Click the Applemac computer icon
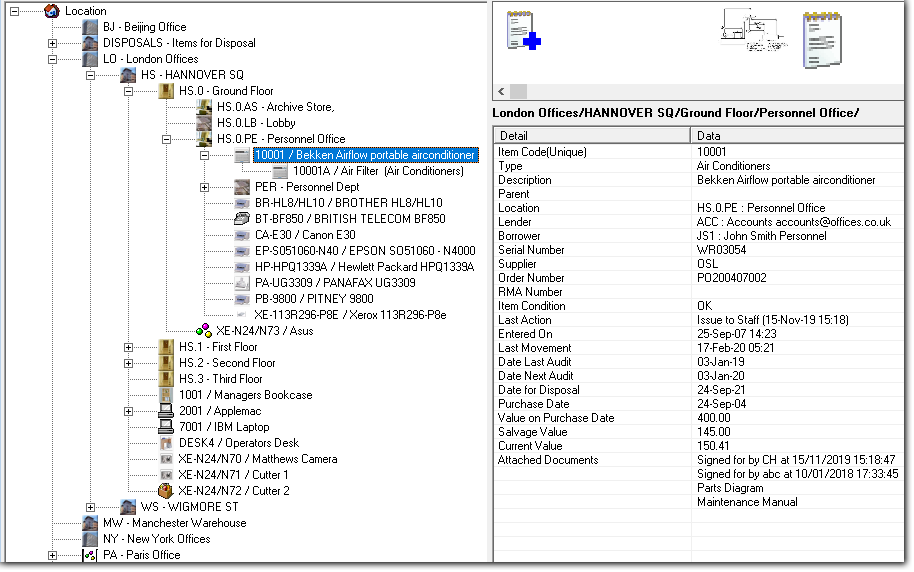The height and width of the screenshot is (572, 914). [x=166, y=410]
